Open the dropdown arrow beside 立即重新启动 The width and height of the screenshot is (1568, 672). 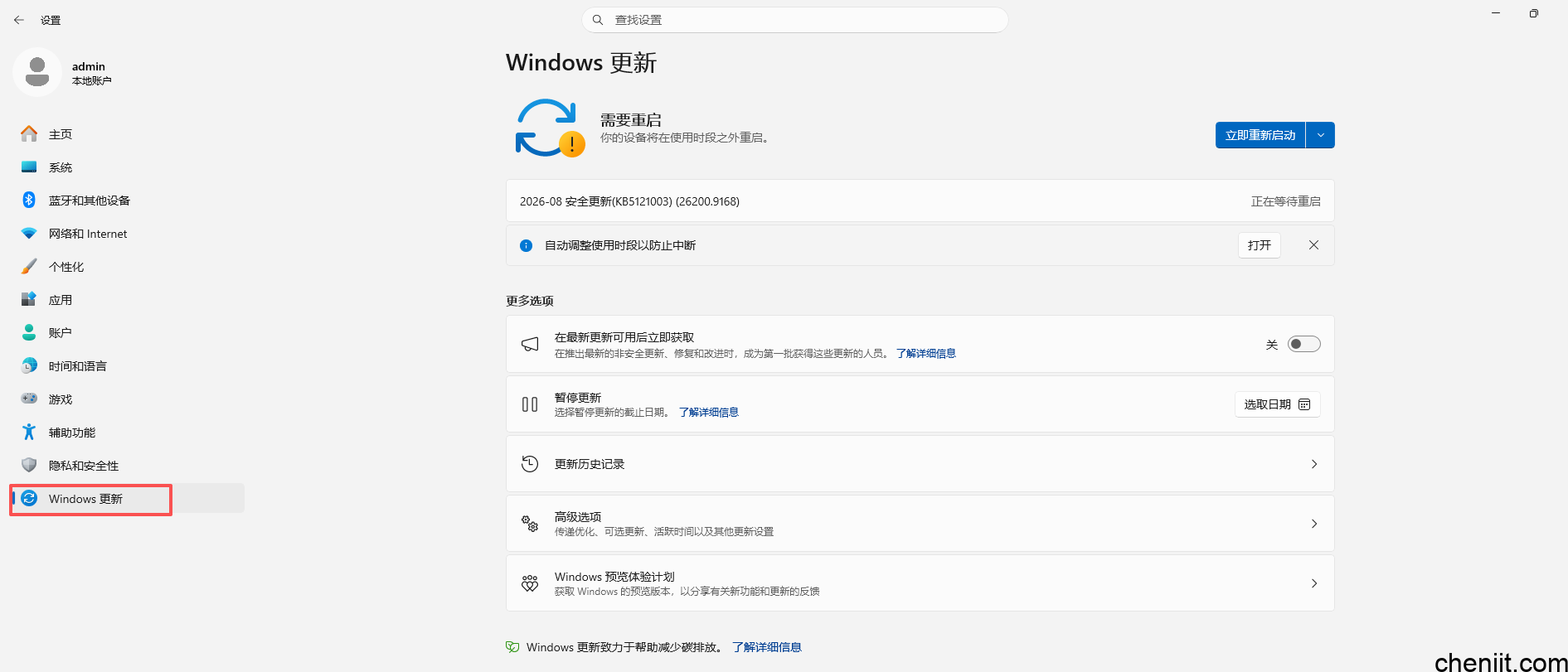pos(1321,135)
